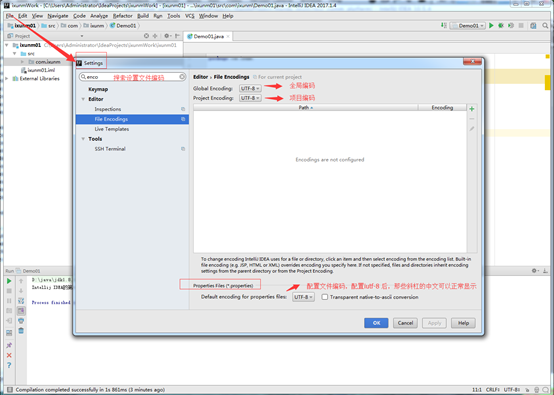Image resolution: width=554 pixels, height=395 pixels.
Task: Open Help from the Settings dialog
Action: [x=463, y=323]
